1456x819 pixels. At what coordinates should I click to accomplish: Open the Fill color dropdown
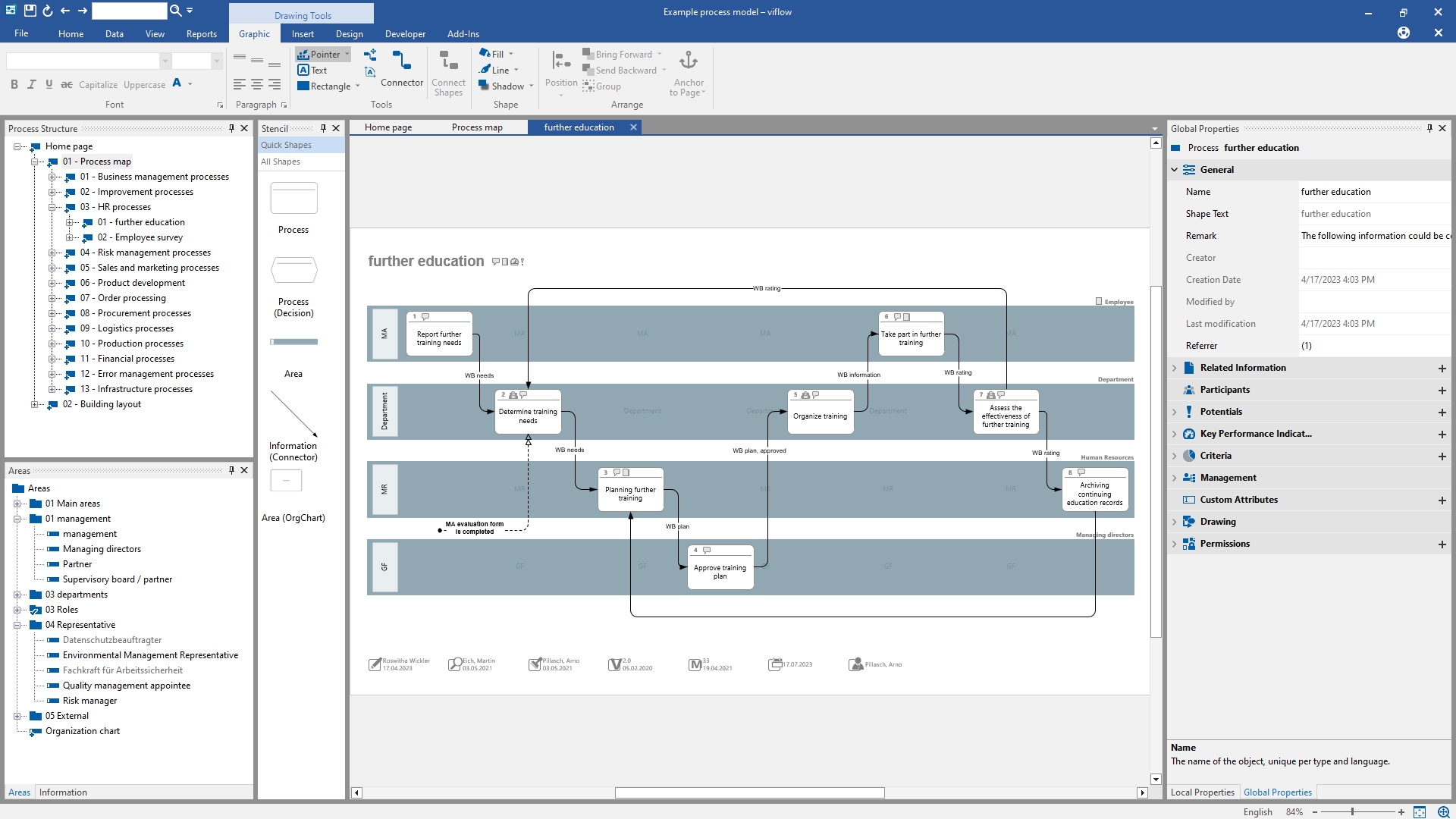pyautogui.click(x=511, y=54)
